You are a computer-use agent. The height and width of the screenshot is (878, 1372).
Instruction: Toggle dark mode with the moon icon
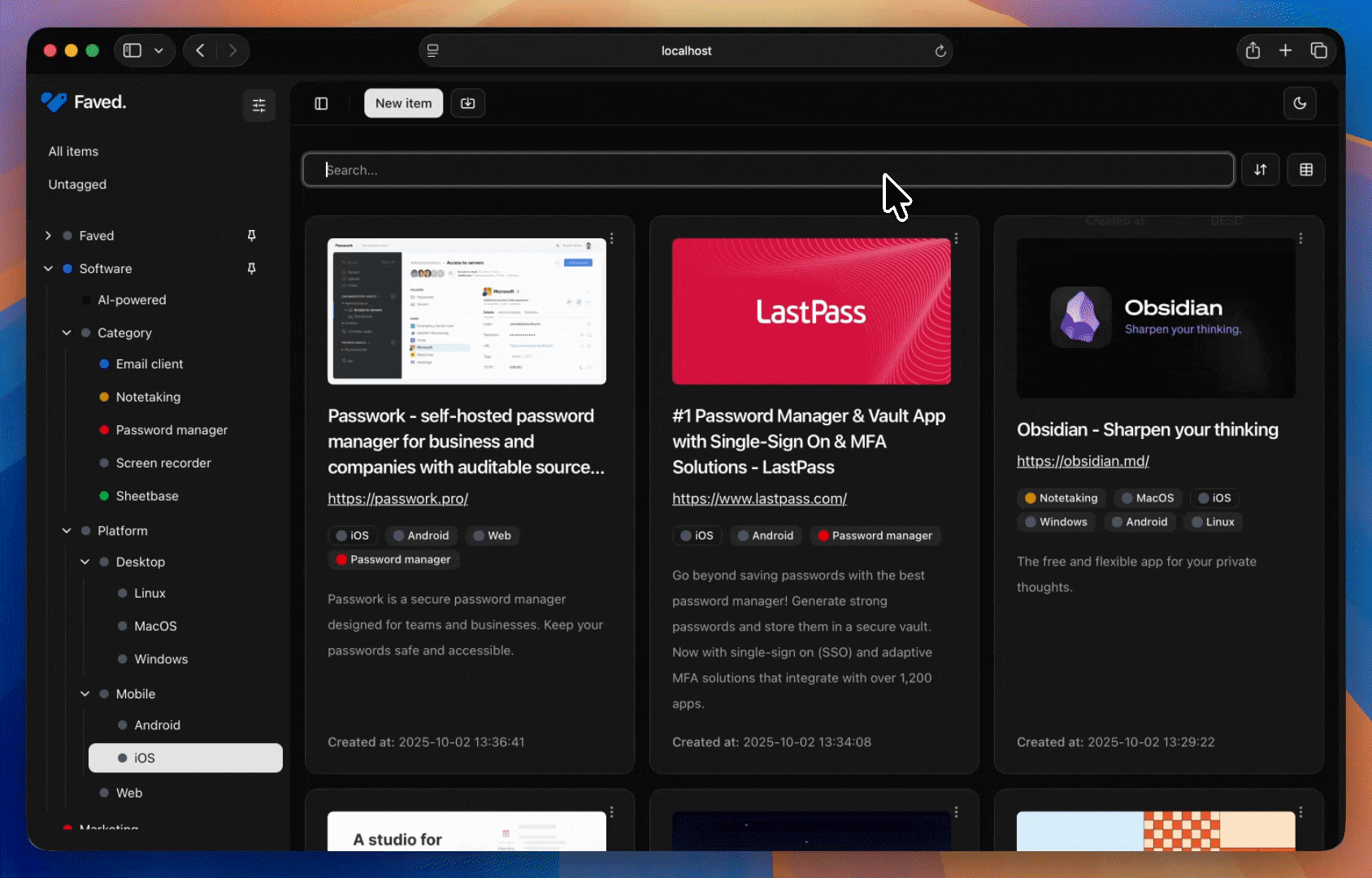[x=1300, y=103]
